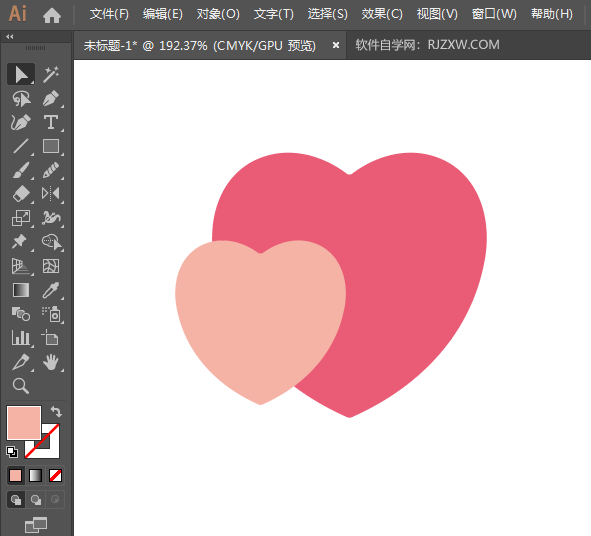Viewport: 591px width, 536px height.
Task: Select the Selection tool (black arrow)
Action: (x=21, y=74)
